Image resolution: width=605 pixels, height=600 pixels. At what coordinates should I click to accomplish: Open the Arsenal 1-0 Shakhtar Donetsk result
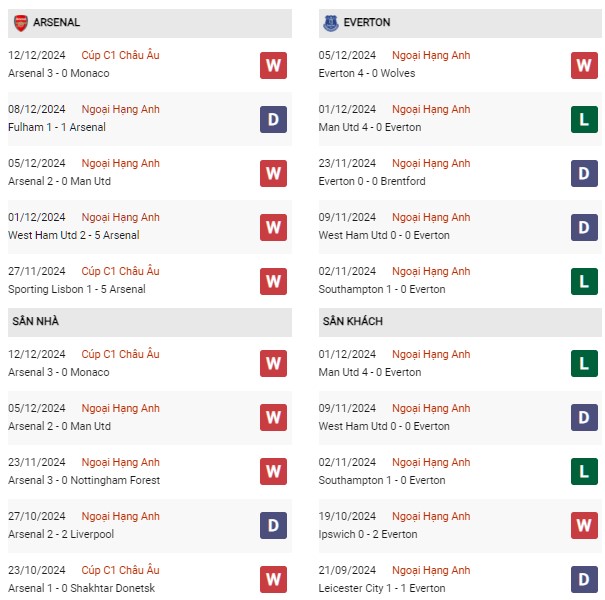(81, 588)
